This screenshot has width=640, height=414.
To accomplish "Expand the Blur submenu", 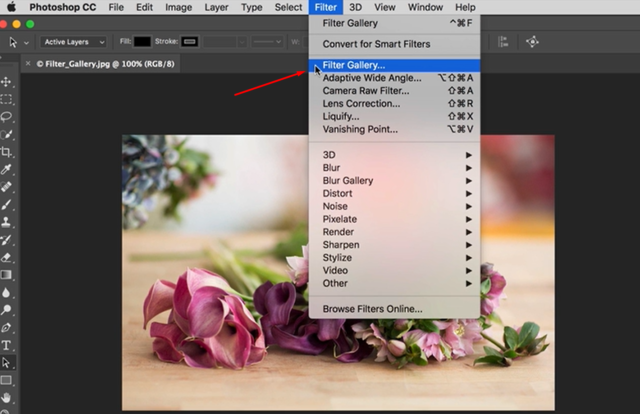I will coord(394,168).
